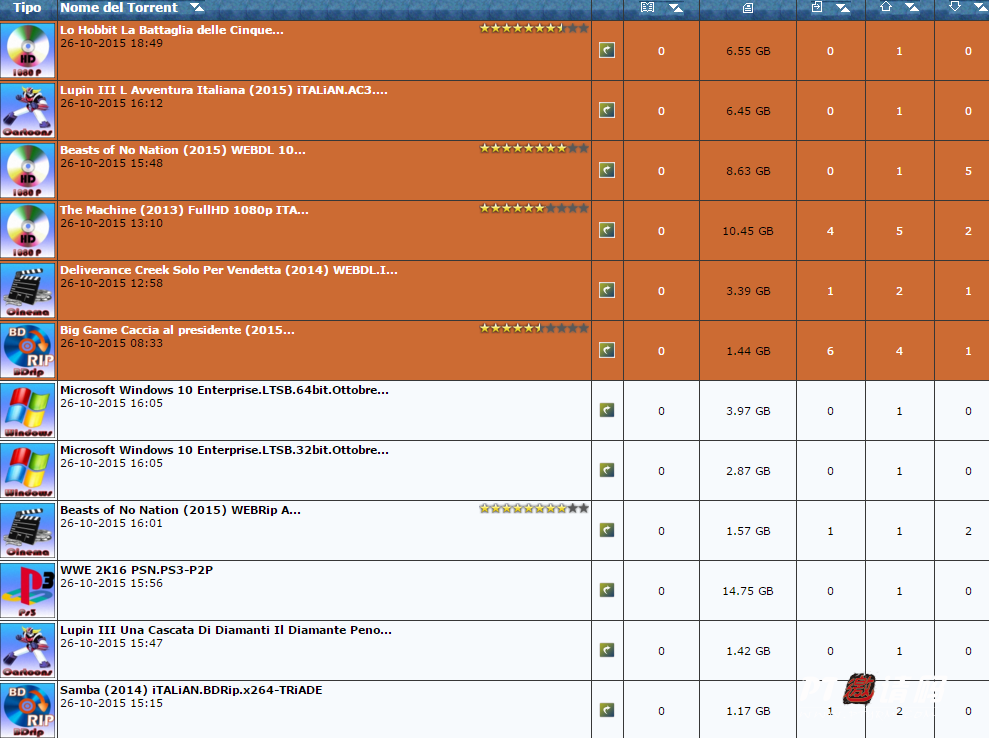Toggle sort arrow beside the open-book header icon
Image resolution: width=989 pixels, height=738 pixels.
(x=676, y=8)
